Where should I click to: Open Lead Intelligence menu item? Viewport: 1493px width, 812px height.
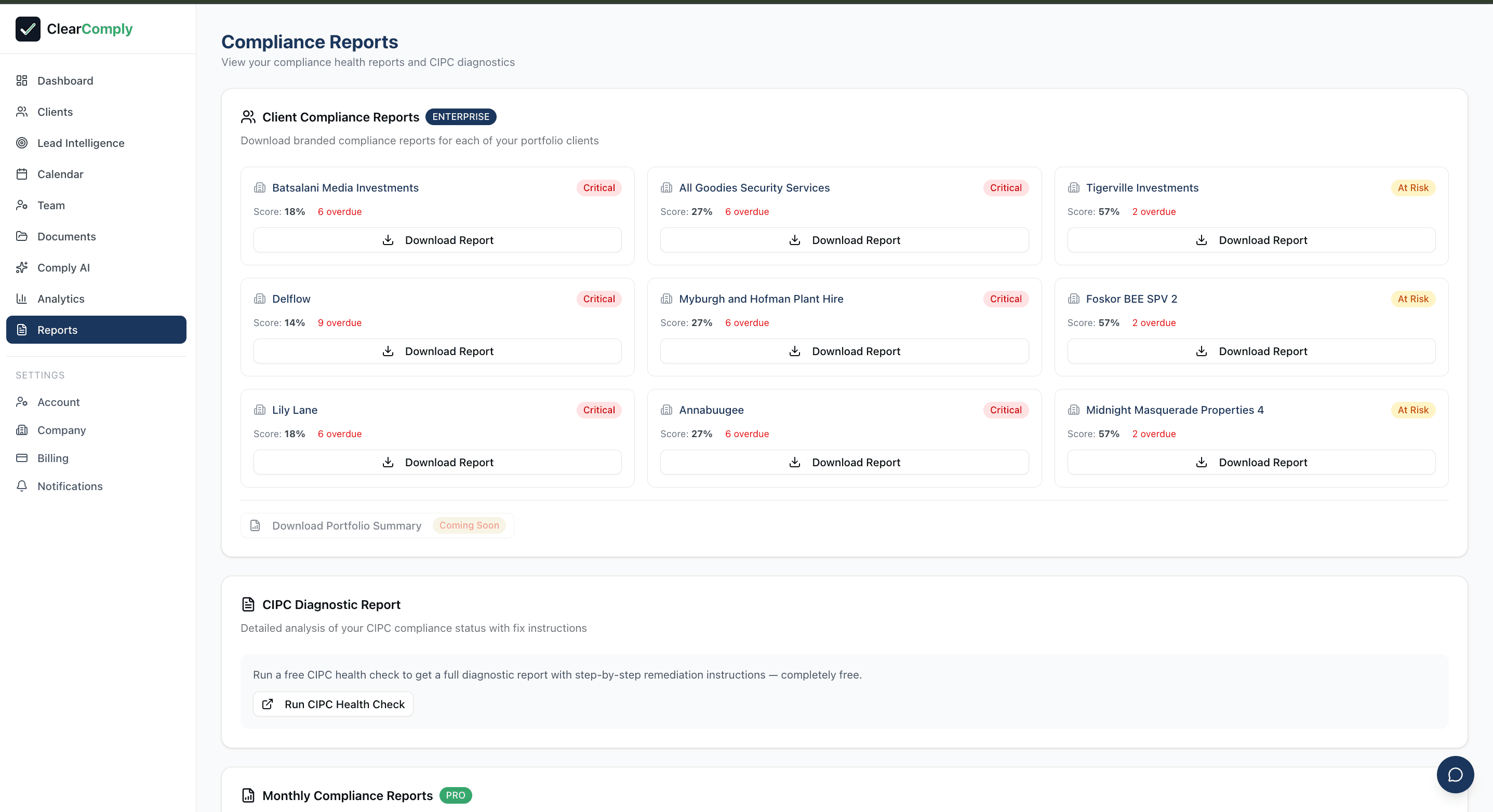(x=96, y=143)
